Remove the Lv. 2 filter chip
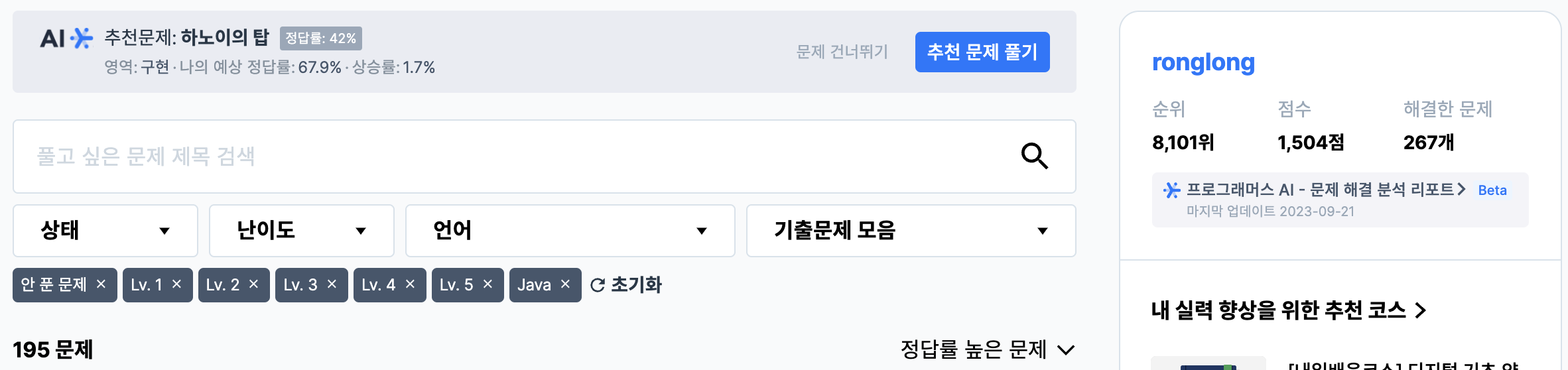This screenshot has height=370, width=1568. pos(253,284)
